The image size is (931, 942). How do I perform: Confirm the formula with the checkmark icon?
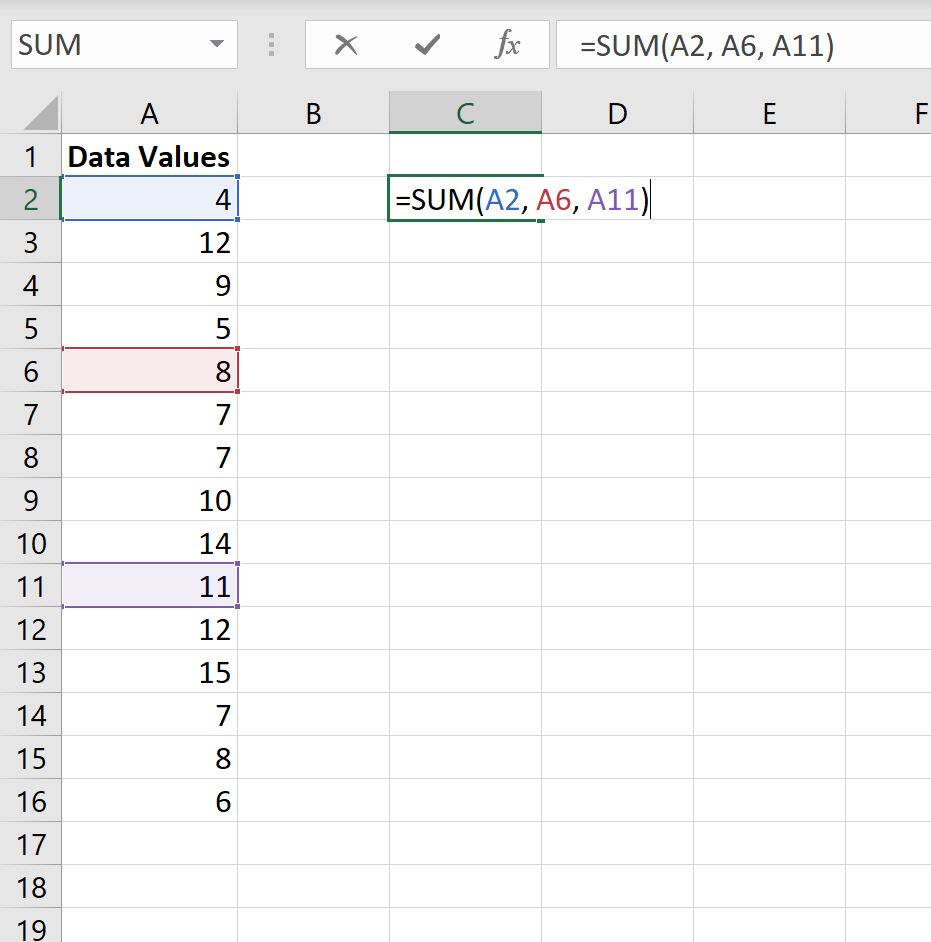[x=427, y=44]
